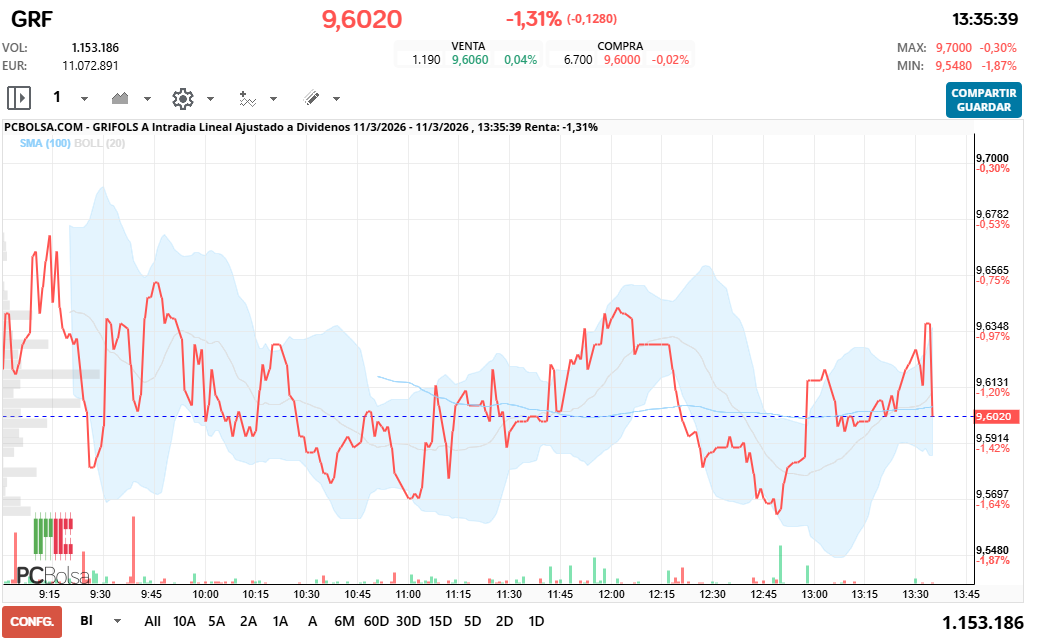This screenshot has height=643, width=1037.
Task: Open the dropdown arrow beside settings gear
Action: point(210,99)
